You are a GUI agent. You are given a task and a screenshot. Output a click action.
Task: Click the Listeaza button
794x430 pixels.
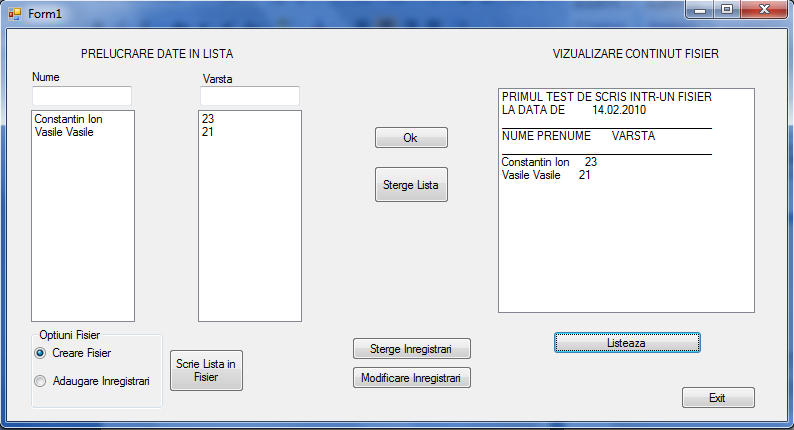tap(627, 343)
